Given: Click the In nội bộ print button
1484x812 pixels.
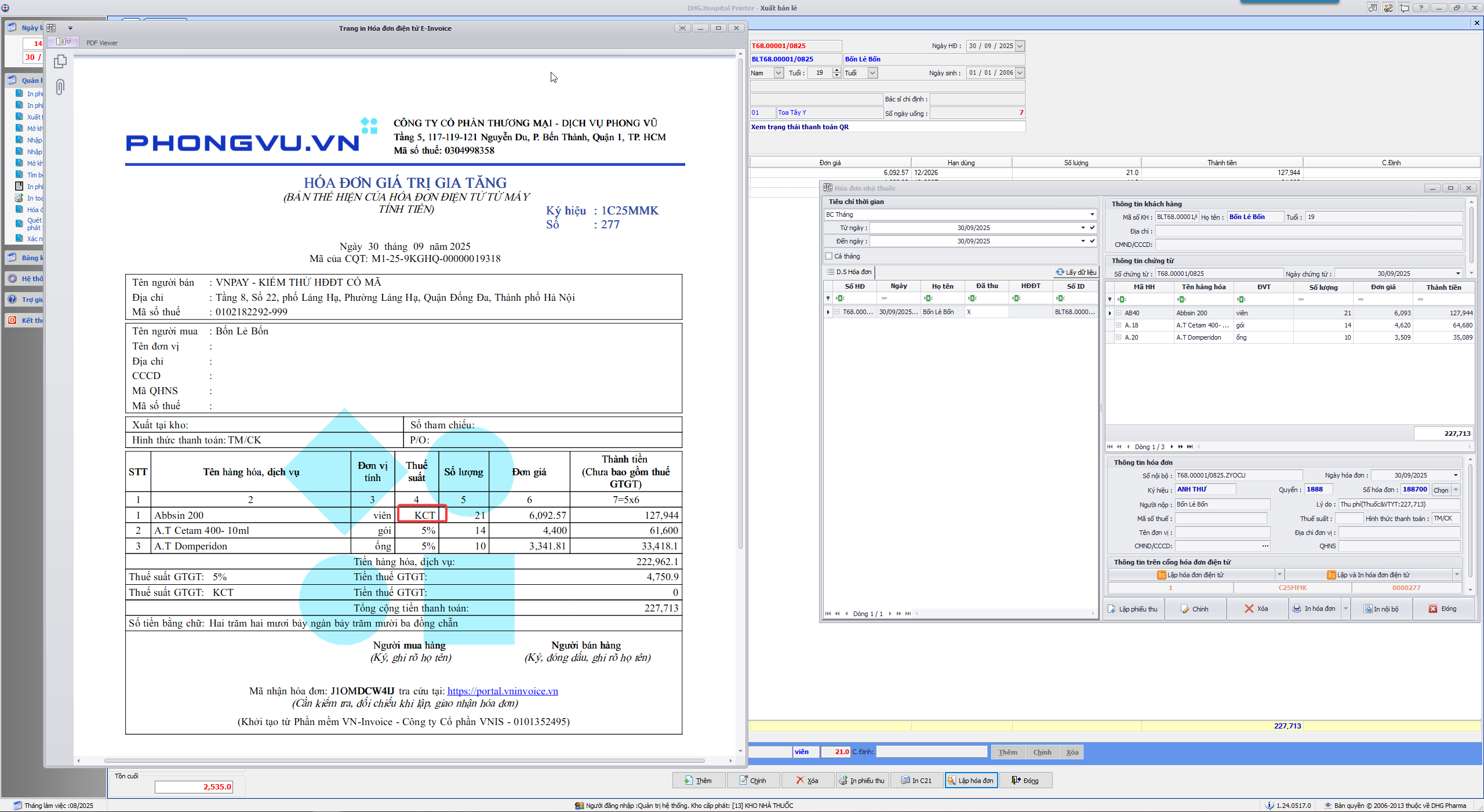Looking at the screenshot, I should [1381, 609].
